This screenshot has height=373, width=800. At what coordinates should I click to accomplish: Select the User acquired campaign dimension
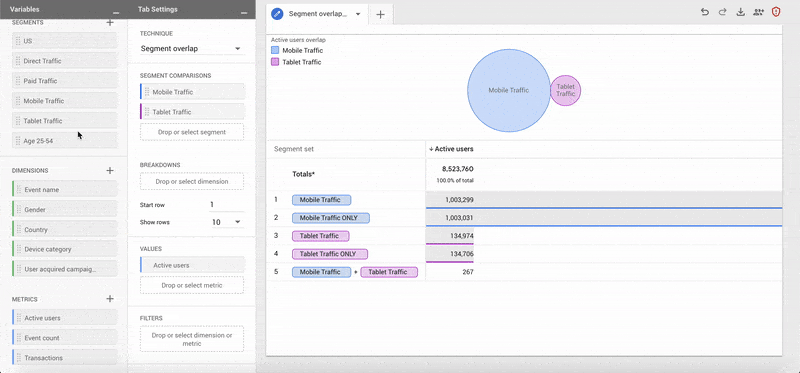click(x=65, y=269)
